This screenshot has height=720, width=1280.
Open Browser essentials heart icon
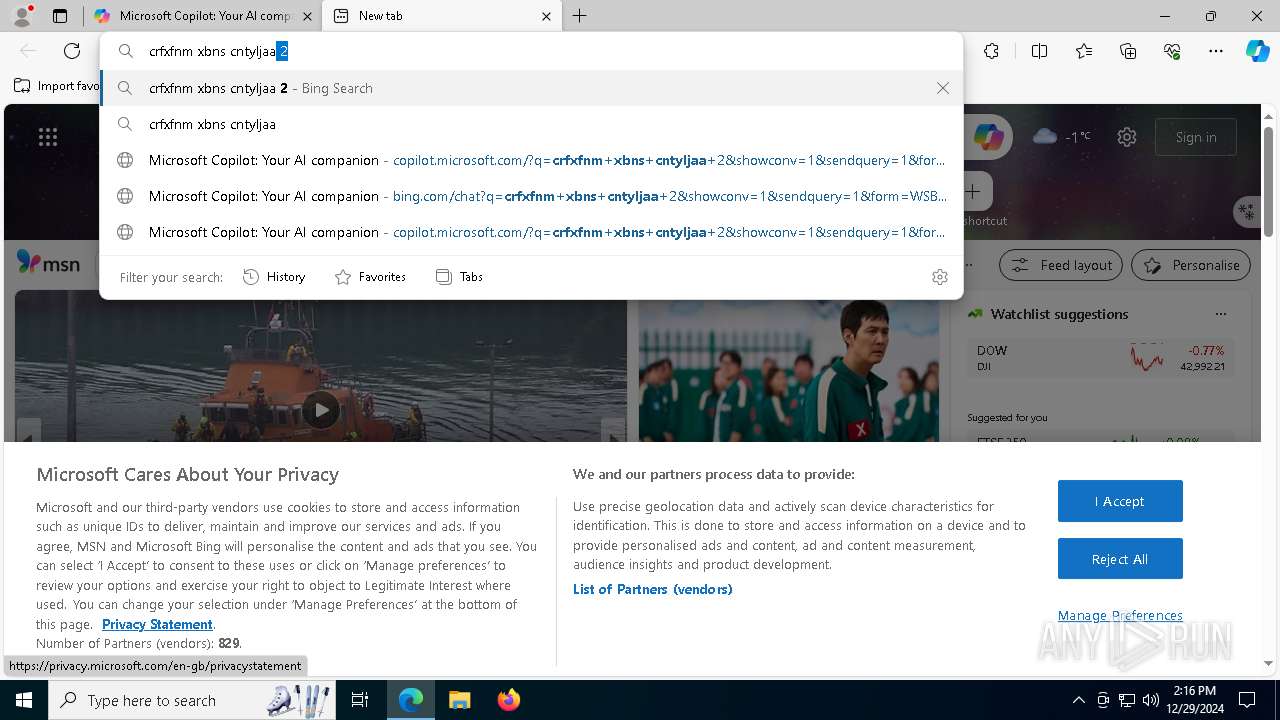click(x=1172, y=51)
